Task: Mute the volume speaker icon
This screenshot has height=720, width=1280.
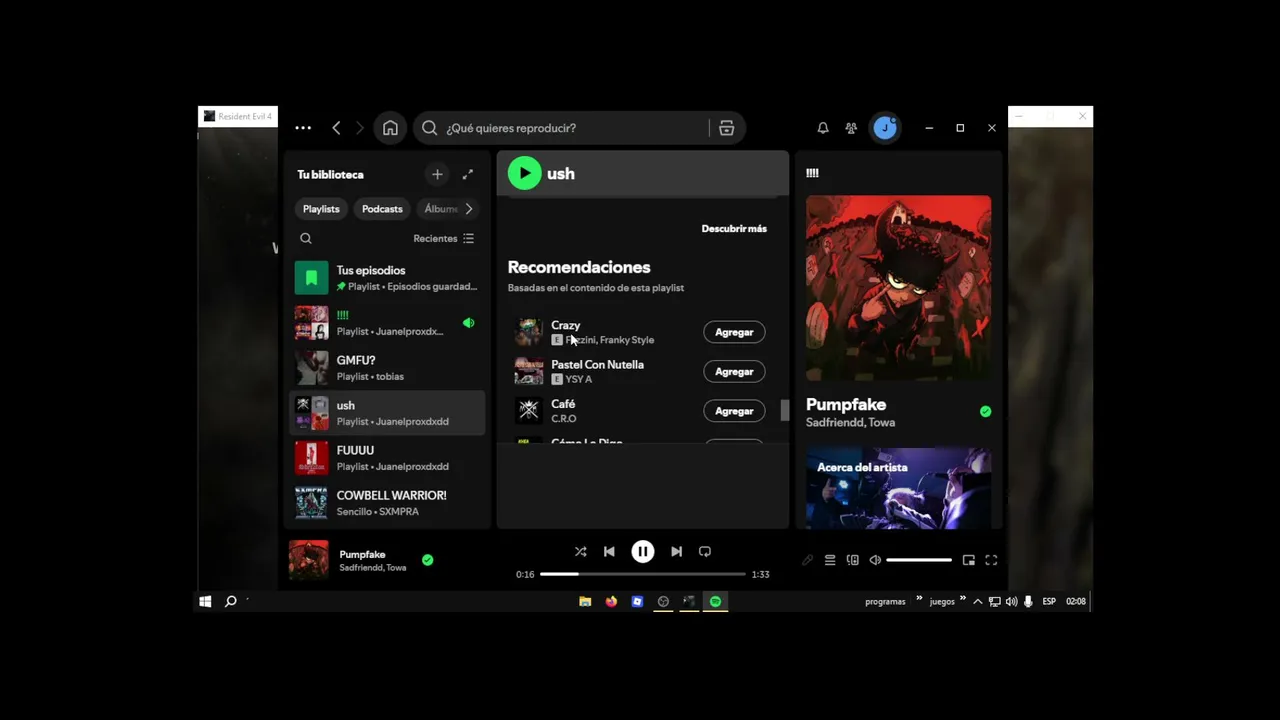Action: 875,560
